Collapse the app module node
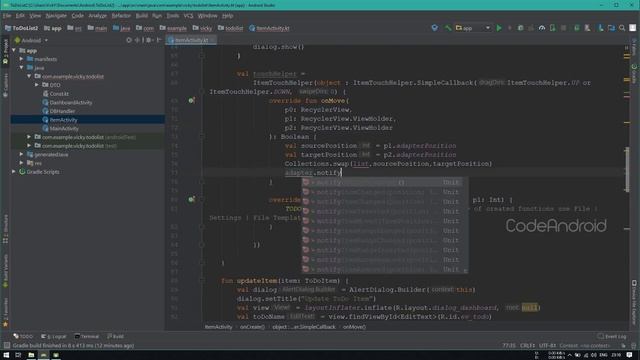Screen dimensions: 640x360 [x=14, y=51]
